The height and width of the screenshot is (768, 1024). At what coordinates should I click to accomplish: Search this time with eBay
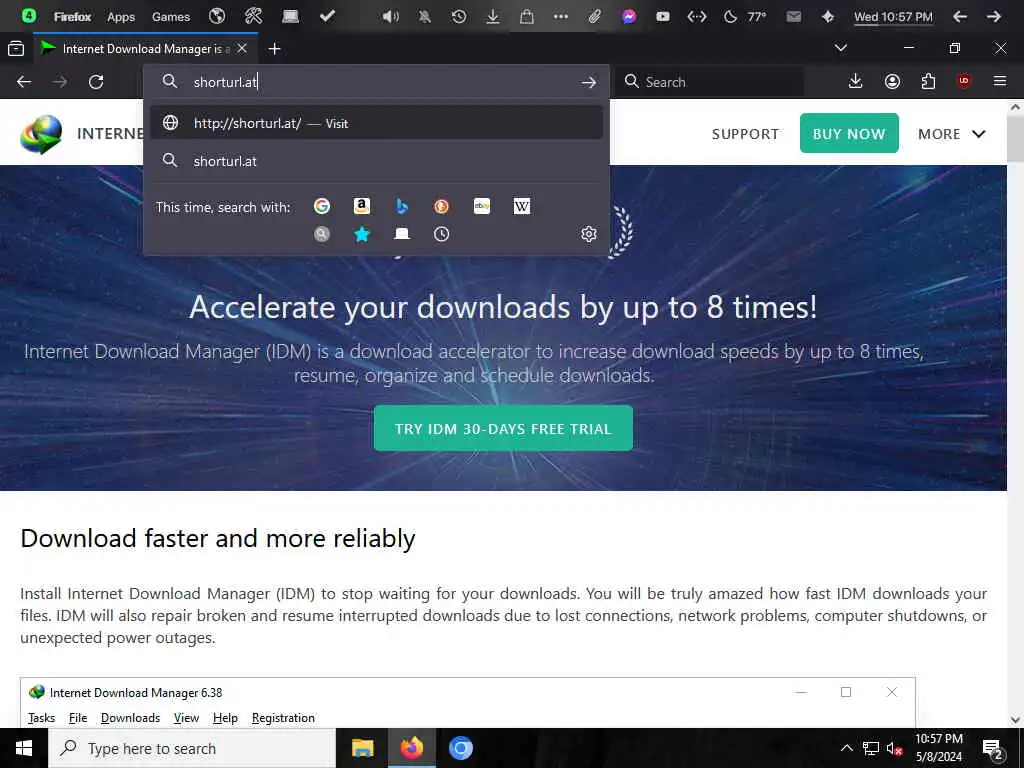click(x=482, y=206)
